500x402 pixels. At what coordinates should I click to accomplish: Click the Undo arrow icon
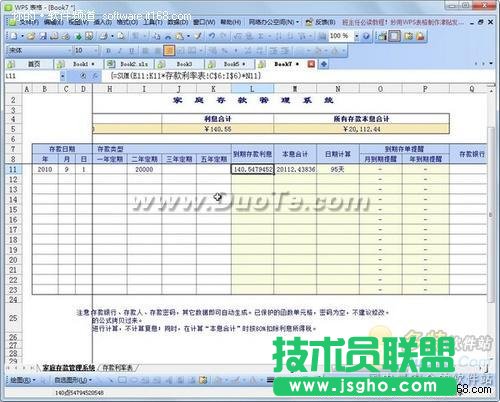(212, 36)
